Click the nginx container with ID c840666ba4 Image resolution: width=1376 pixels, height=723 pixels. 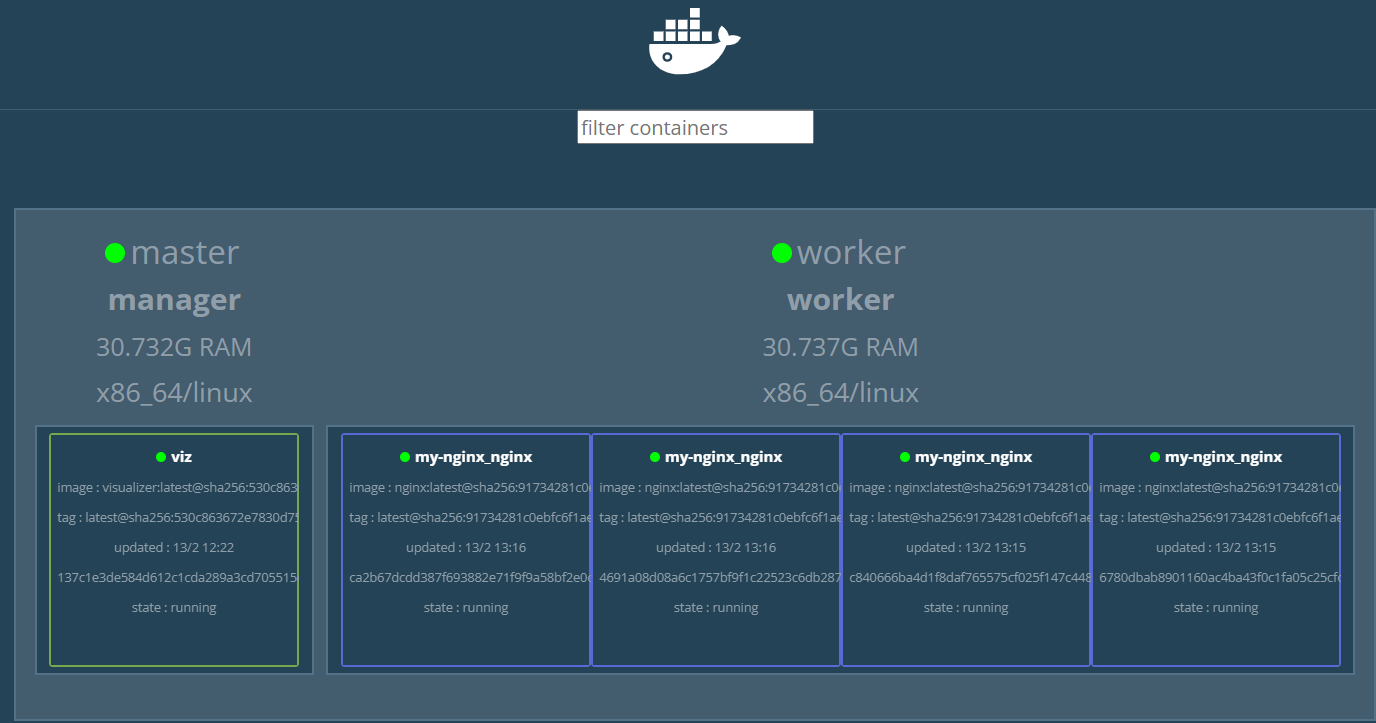click(x=966, y=577)
